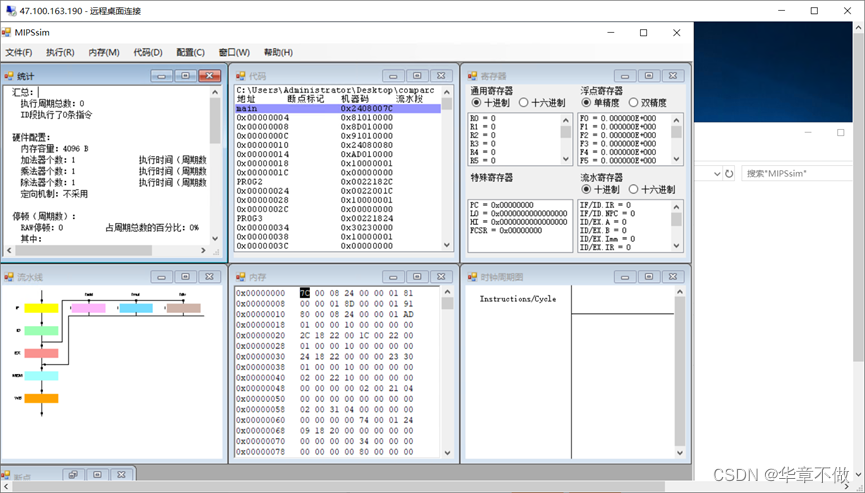This screenshot has height=493, width=865.
Task: Select the main code row
Action: tap(338, 109)
